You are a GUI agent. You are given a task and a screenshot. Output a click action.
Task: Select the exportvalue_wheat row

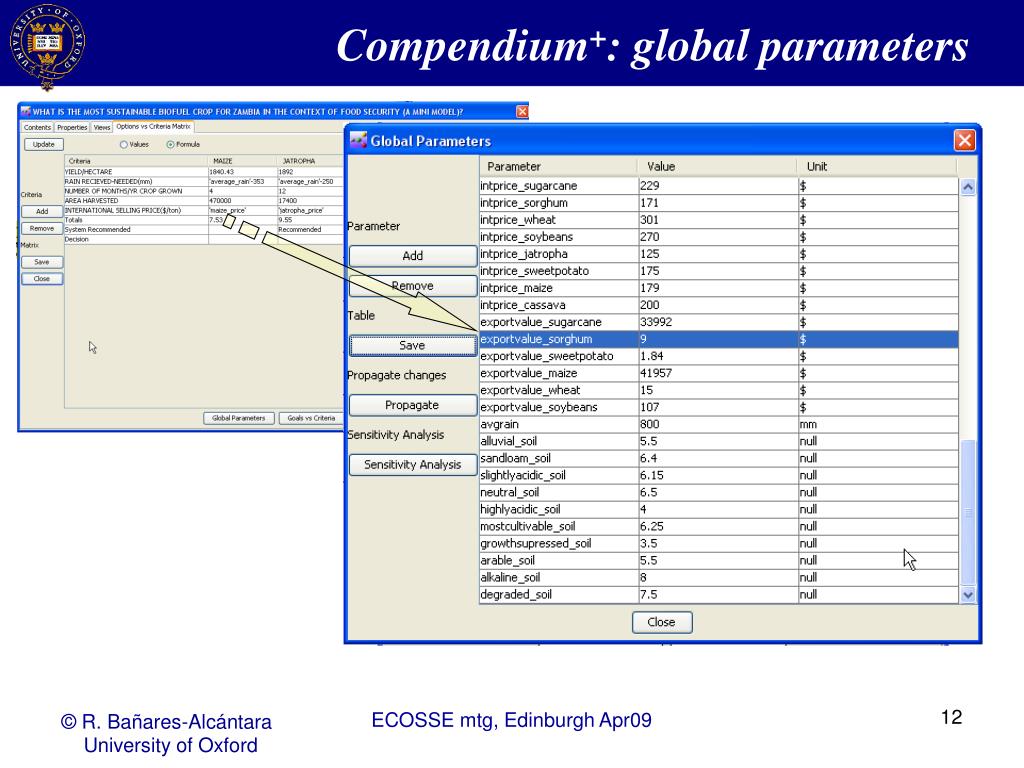click(x=719, y=391)
